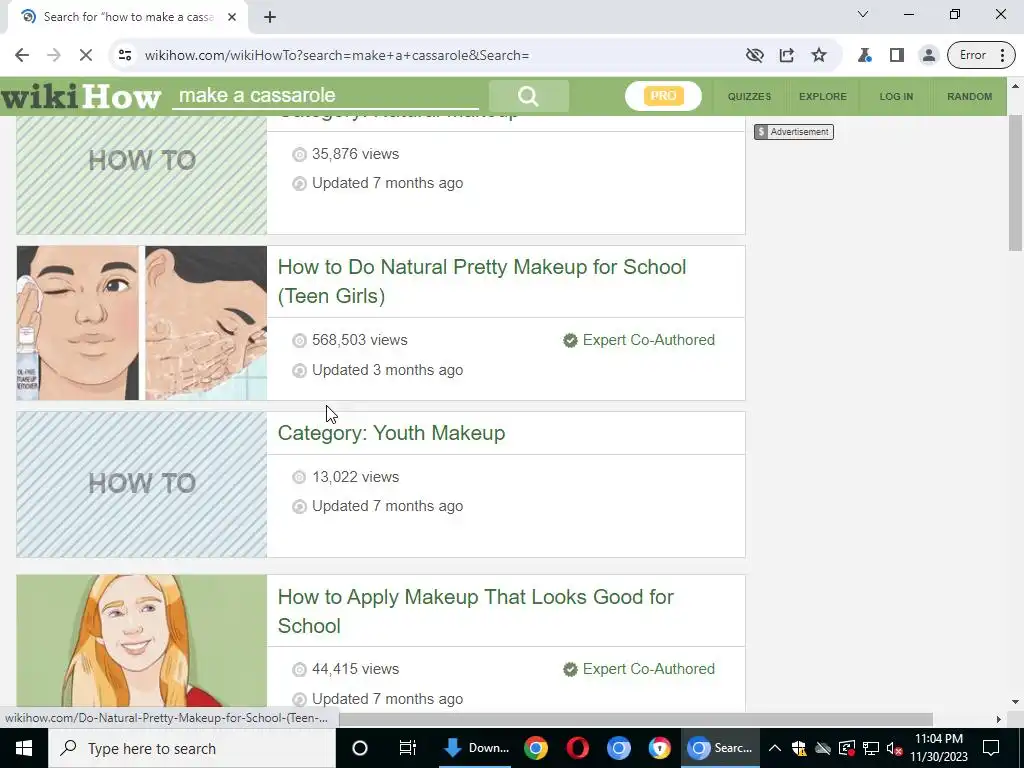The width and height of the screenshot is (1024, 768).
Task: Click the browser forward arrow
Action: tap(54, 56)
